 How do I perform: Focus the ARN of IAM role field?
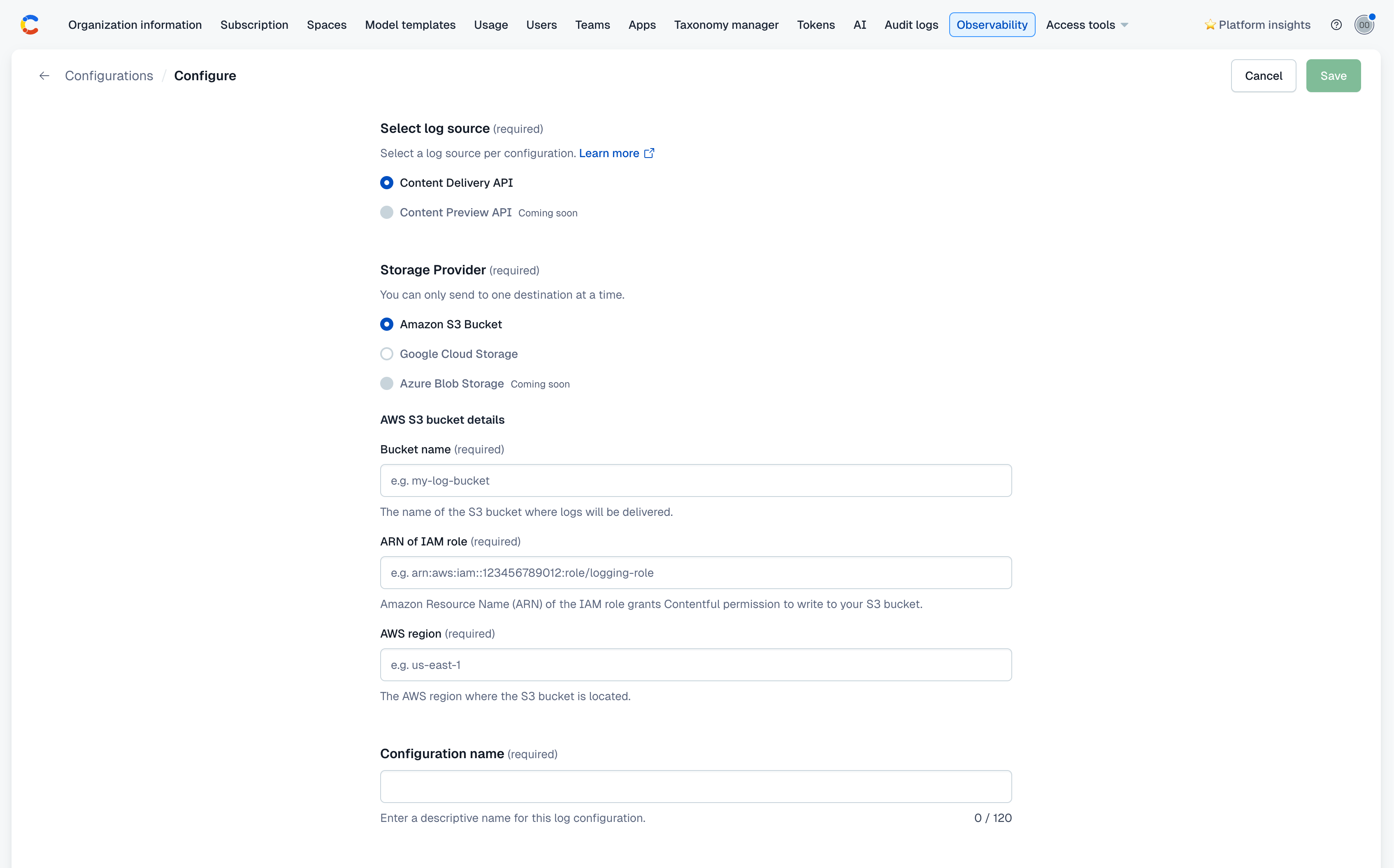click(x=696, y=572)
